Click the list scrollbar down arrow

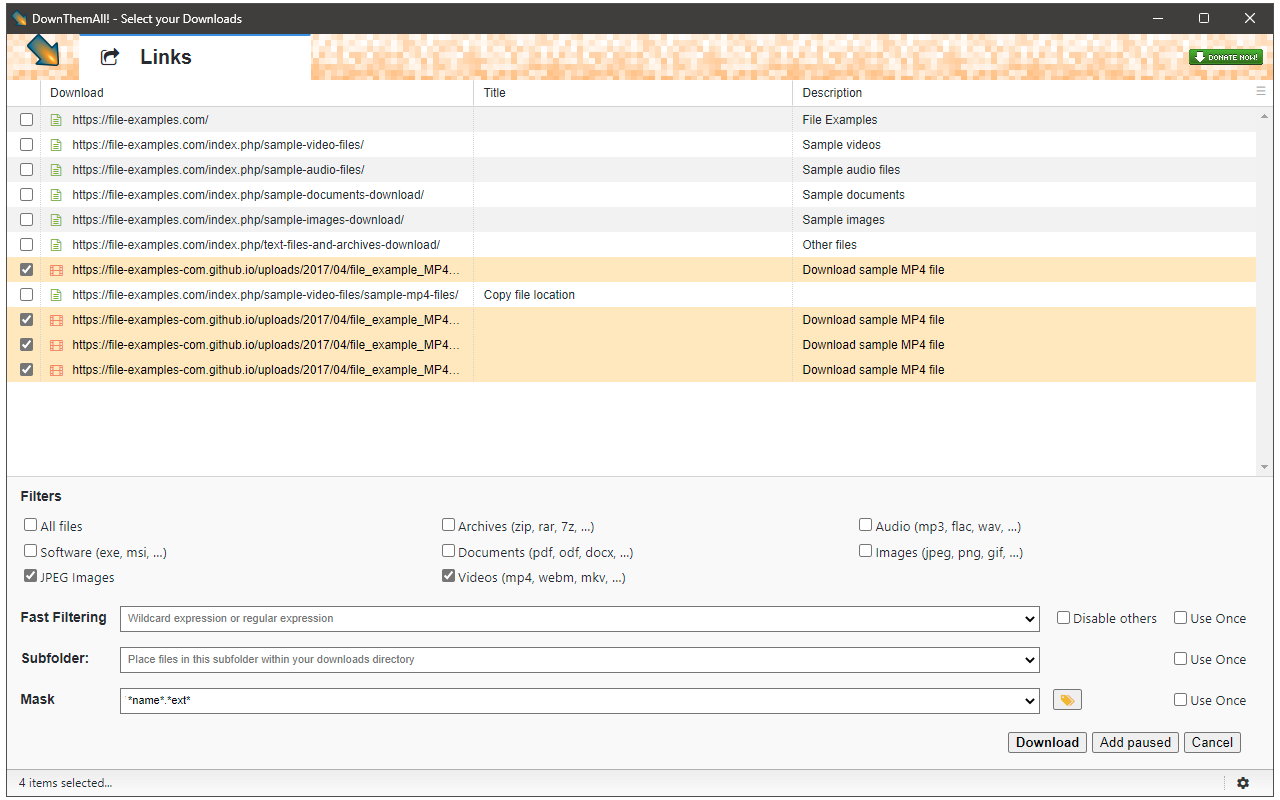coord(1265,468)
